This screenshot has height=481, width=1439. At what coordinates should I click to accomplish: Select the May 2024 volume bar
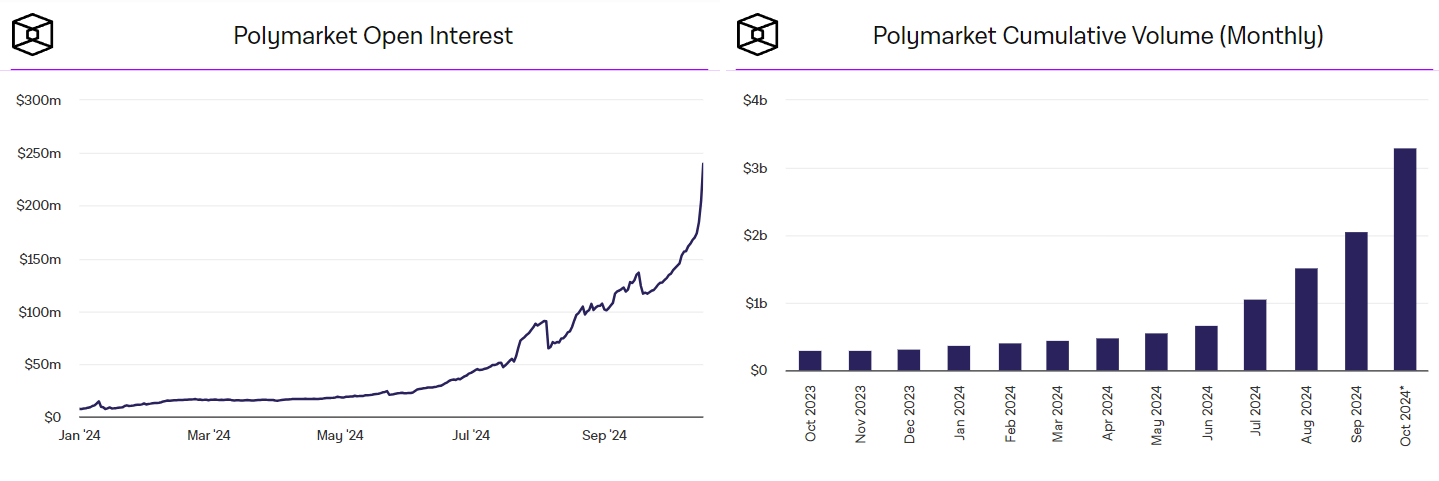(x=1157, y=352)
